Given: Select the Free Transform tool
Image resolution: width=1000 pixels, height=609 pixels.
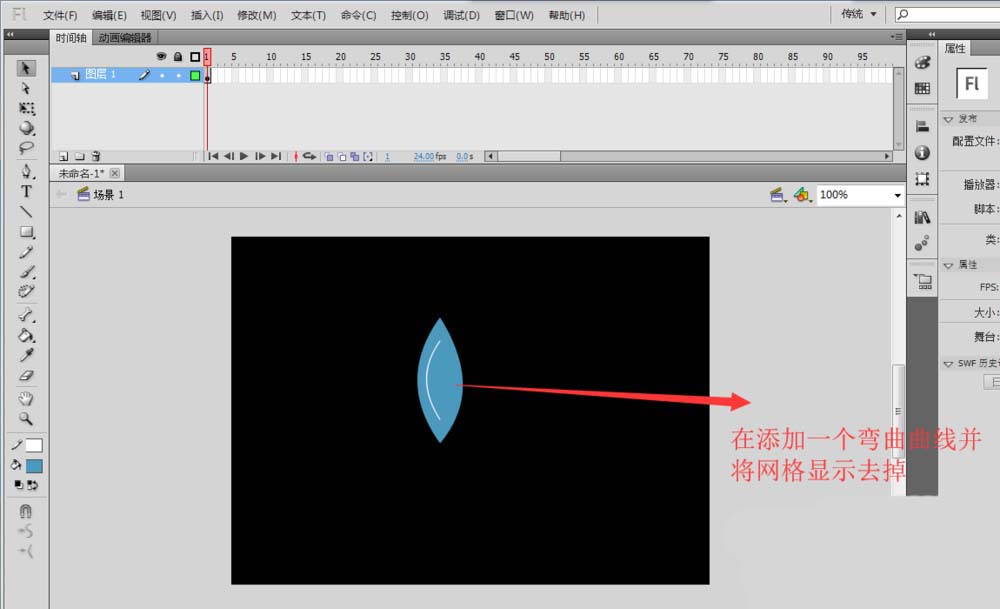Looking at the screenshot, I should pyautogui.click(x=26, y=108).
